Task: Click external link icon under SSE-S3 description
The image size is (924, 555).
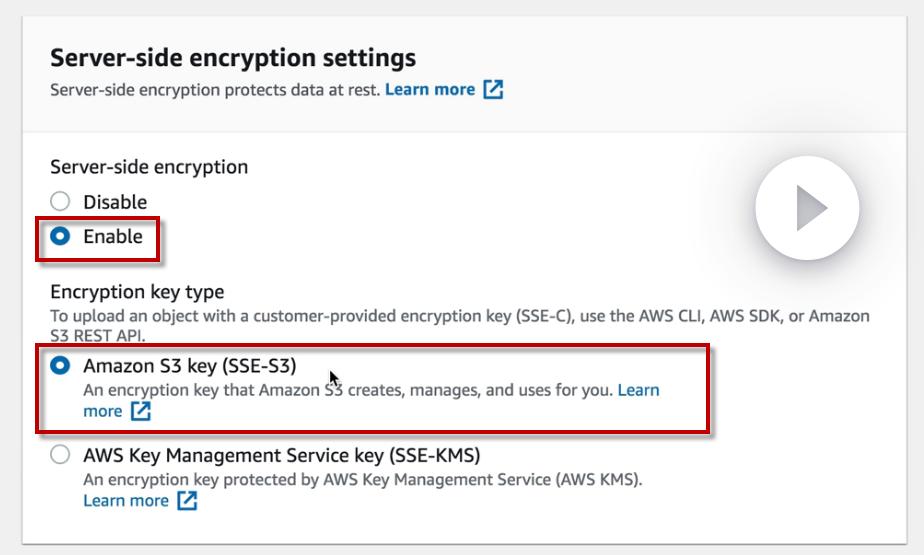Action: click(x=141, y=411)
